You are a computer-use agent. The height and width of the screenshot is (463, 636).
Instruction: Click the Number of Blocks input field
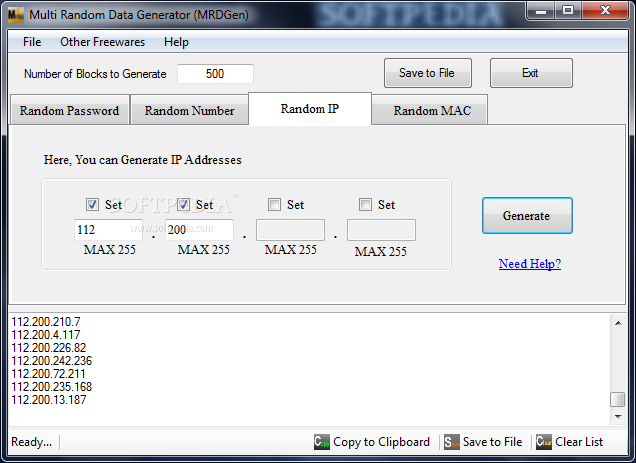[215, 73]
